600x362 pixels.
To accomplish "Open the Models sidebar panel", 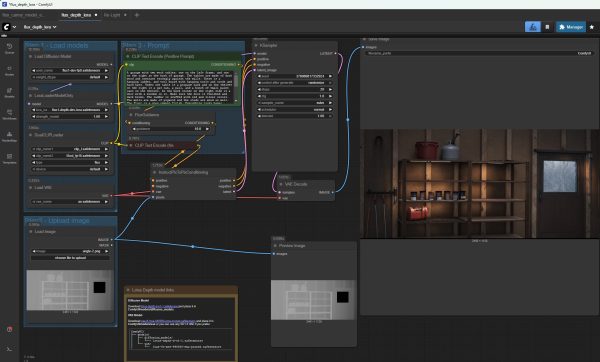I will point(9,93).
